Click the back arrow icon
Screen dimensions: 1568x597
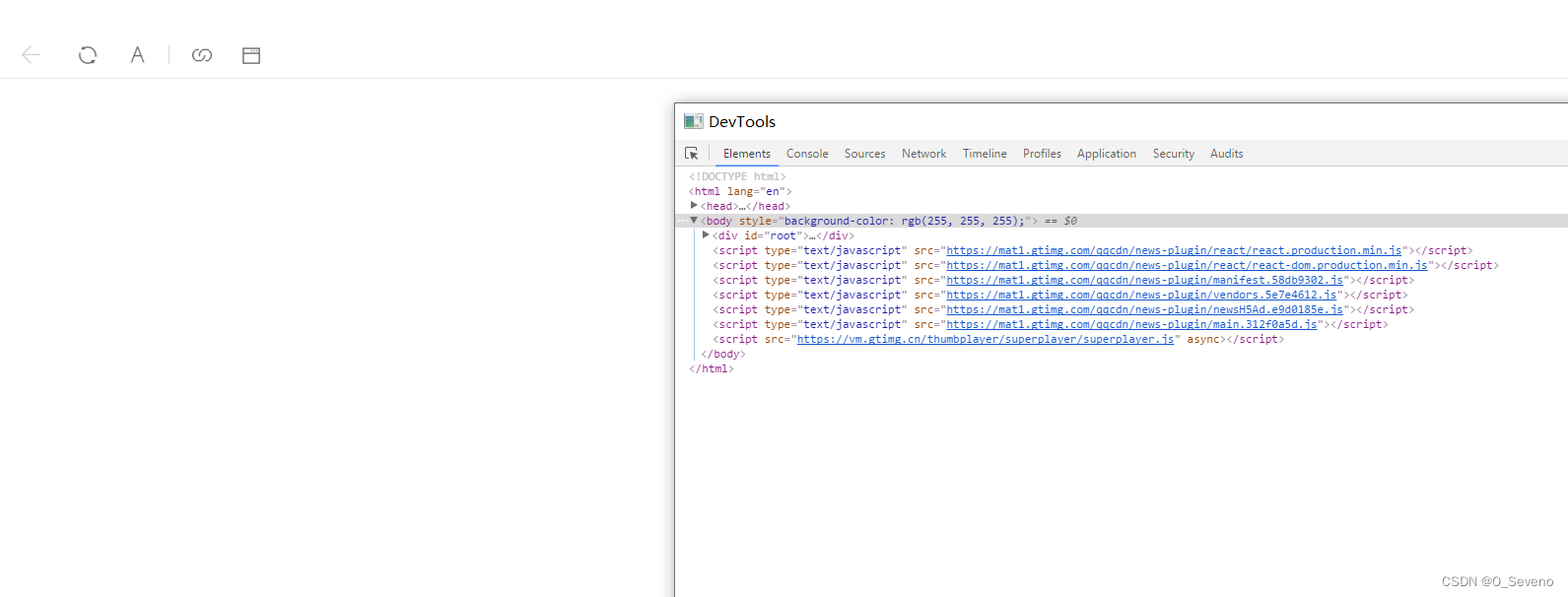pyautogui.click(x=32, y=55)
